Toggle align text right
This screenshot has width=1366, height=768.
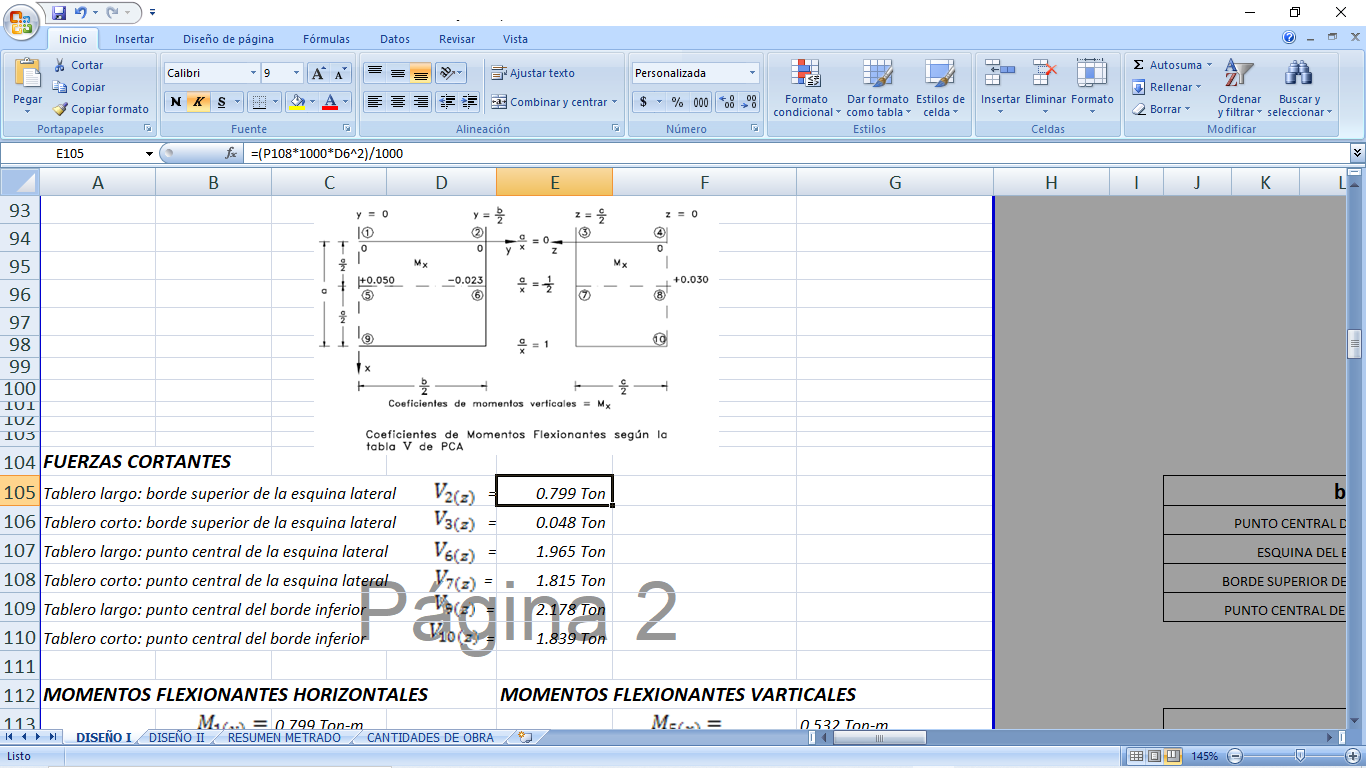coord(420,102)
